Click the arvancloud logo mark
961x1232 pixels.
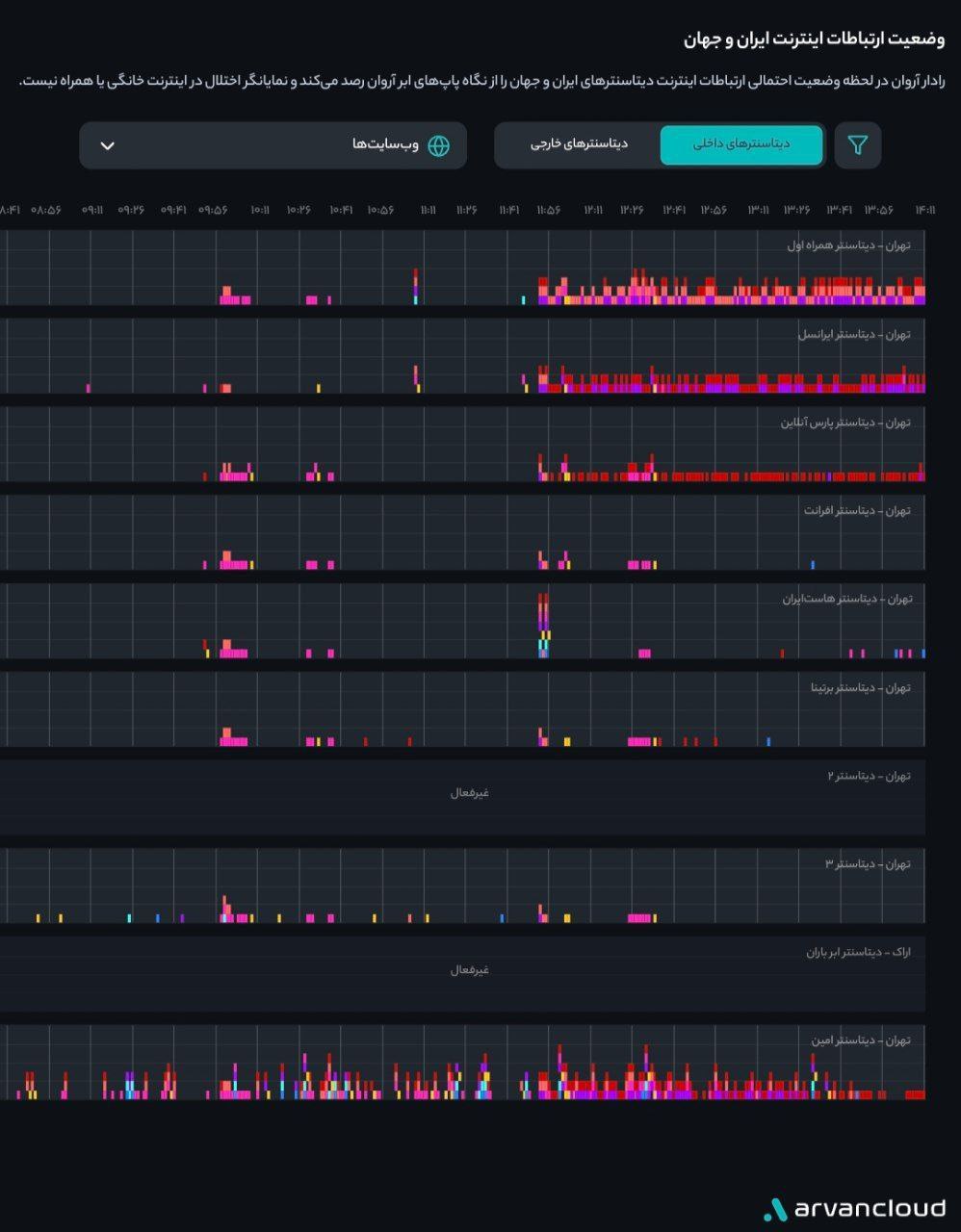[x=775, y=1209]
